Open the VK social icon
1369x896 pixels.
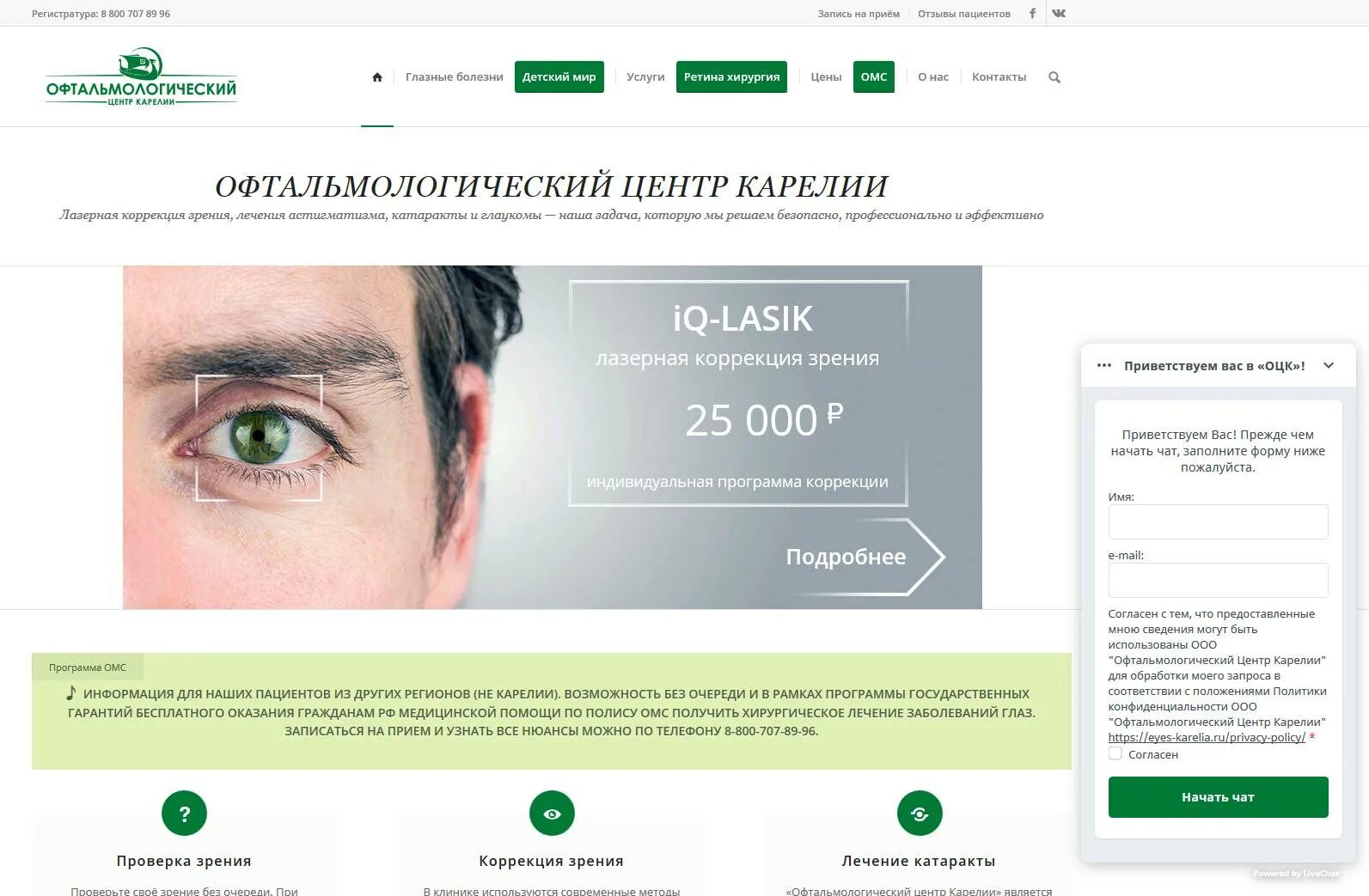coord(1059,13)
